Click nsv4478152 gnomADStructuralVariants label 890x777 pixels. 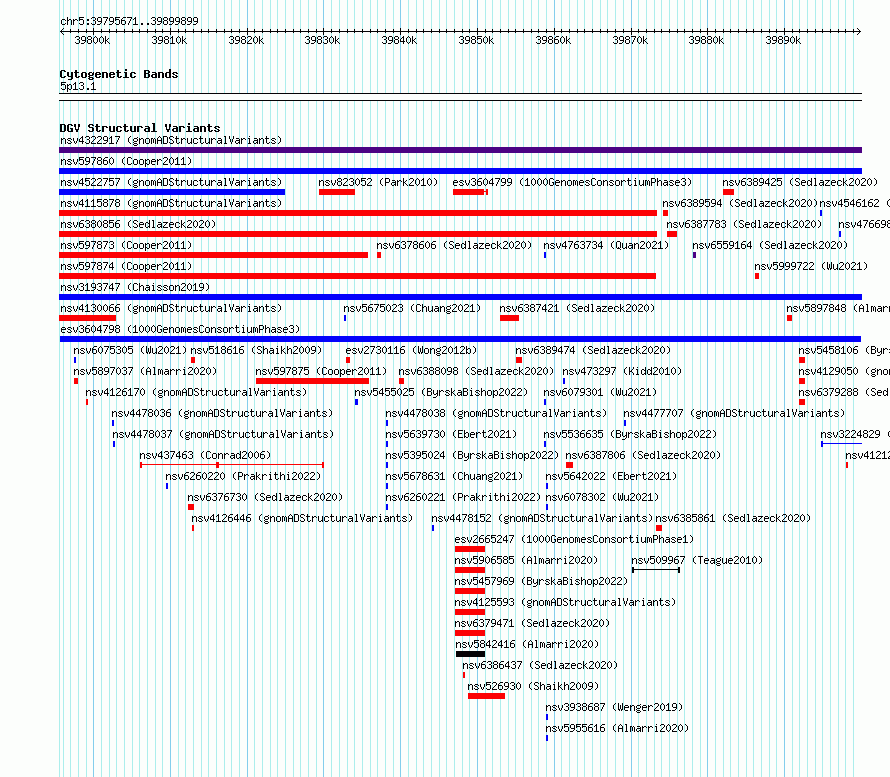(542, 518)
